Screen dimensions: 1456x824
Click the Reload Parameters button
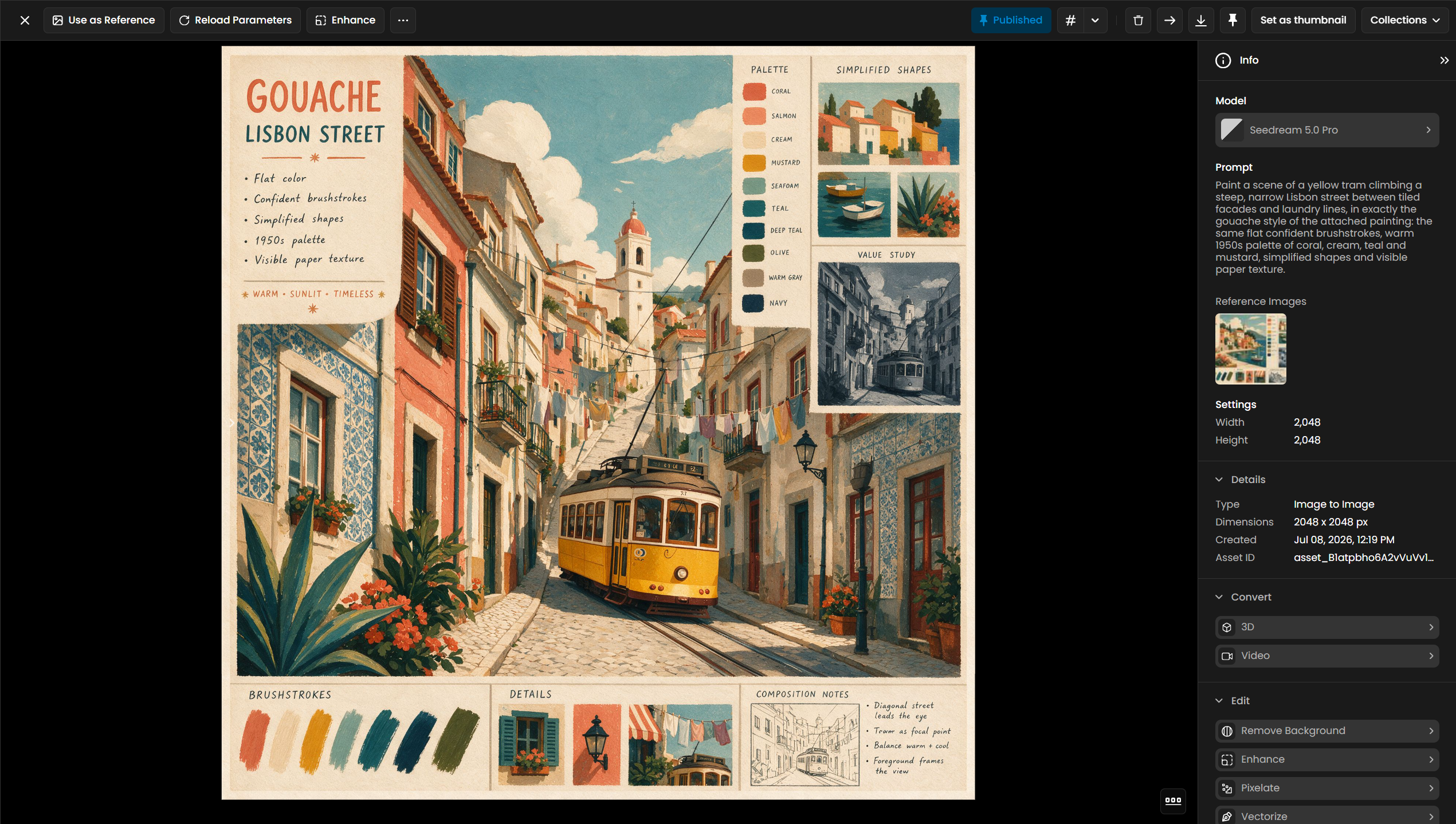[236, 20]
